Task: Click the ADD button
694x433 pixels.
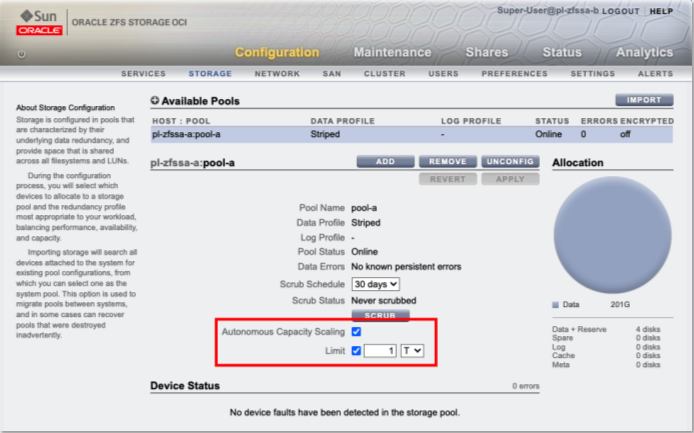Action: [386, 162]
